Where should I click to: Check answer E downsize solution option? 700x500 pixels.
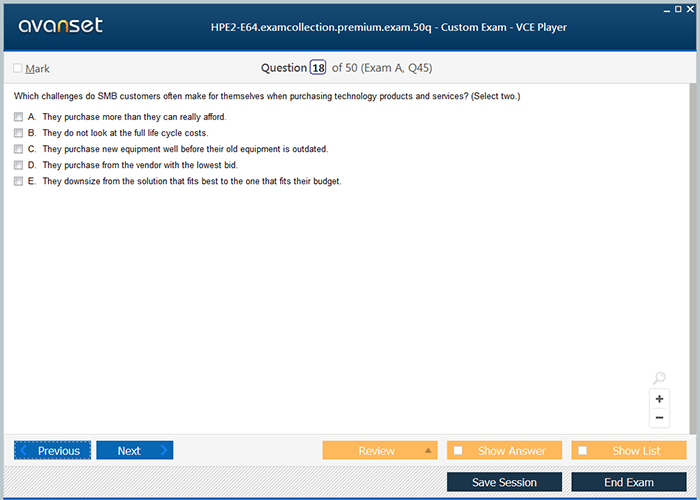tap(18, 181)
